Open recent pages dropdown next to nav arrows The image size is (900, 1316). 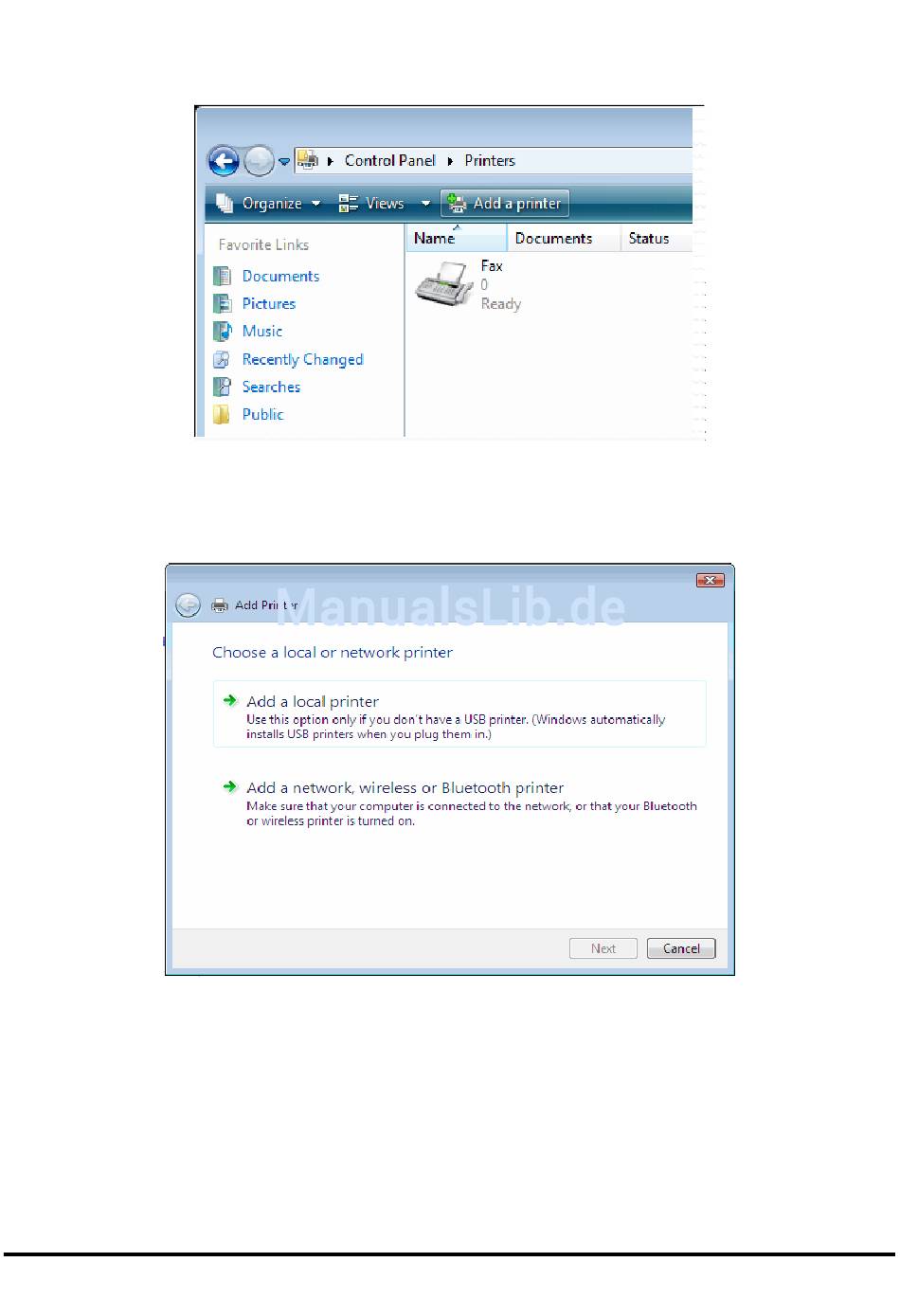[284, 162]
